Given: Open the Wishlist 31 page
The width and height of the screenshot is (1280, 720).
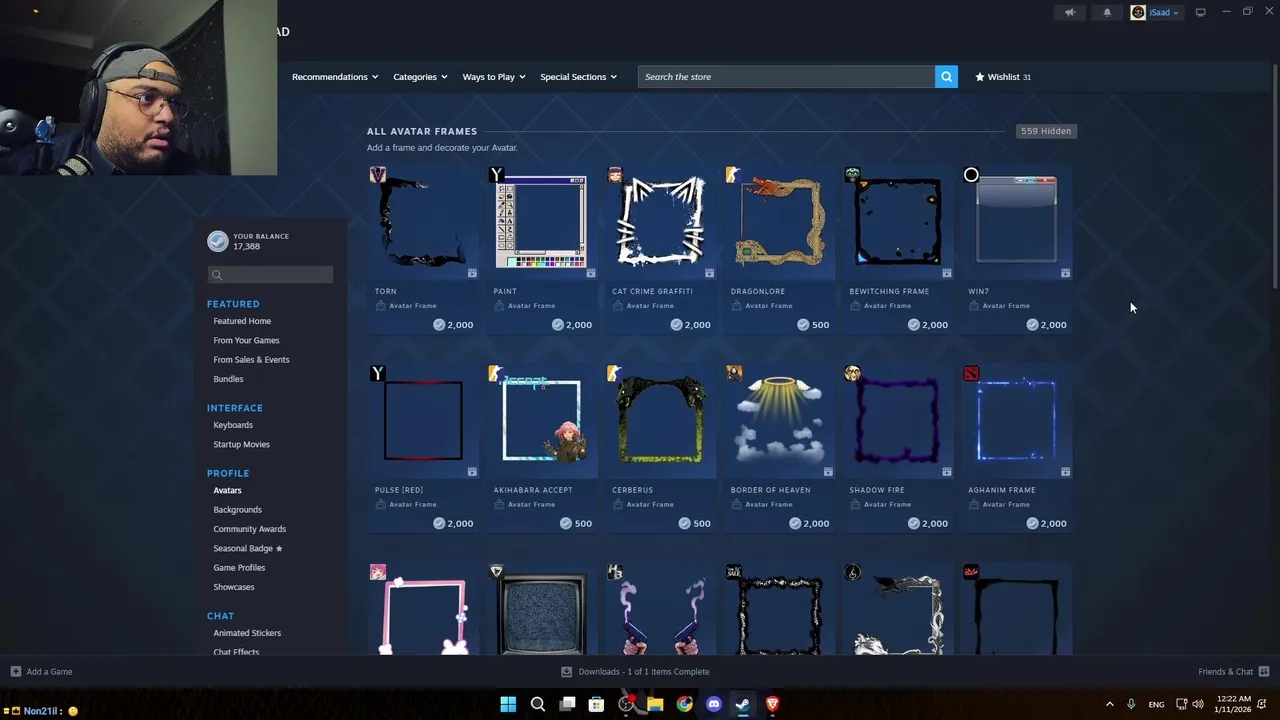Looking at the screenshot, I should click(1003, 77).
